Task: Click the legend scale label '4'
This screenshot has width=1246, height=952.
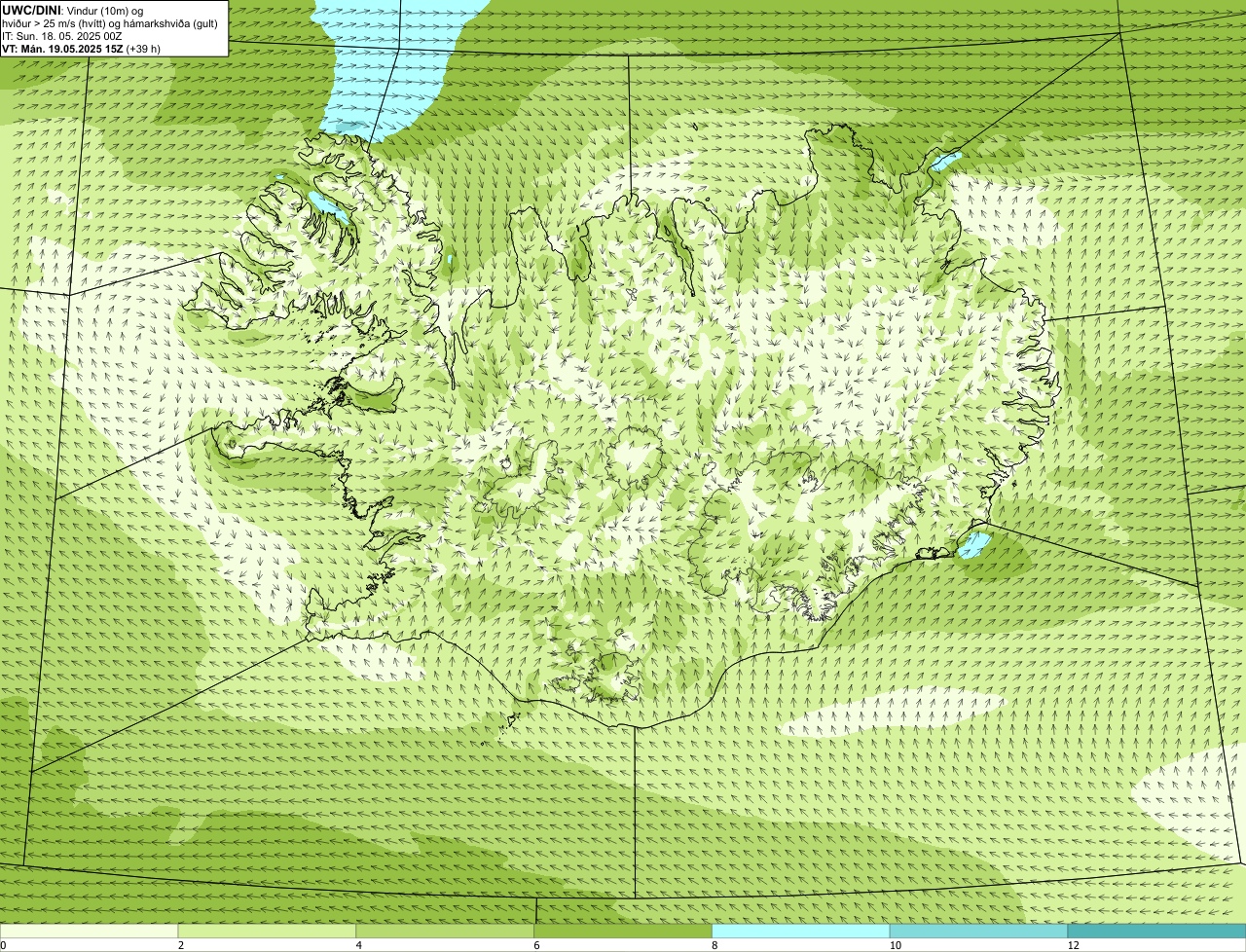Action: 359,945
